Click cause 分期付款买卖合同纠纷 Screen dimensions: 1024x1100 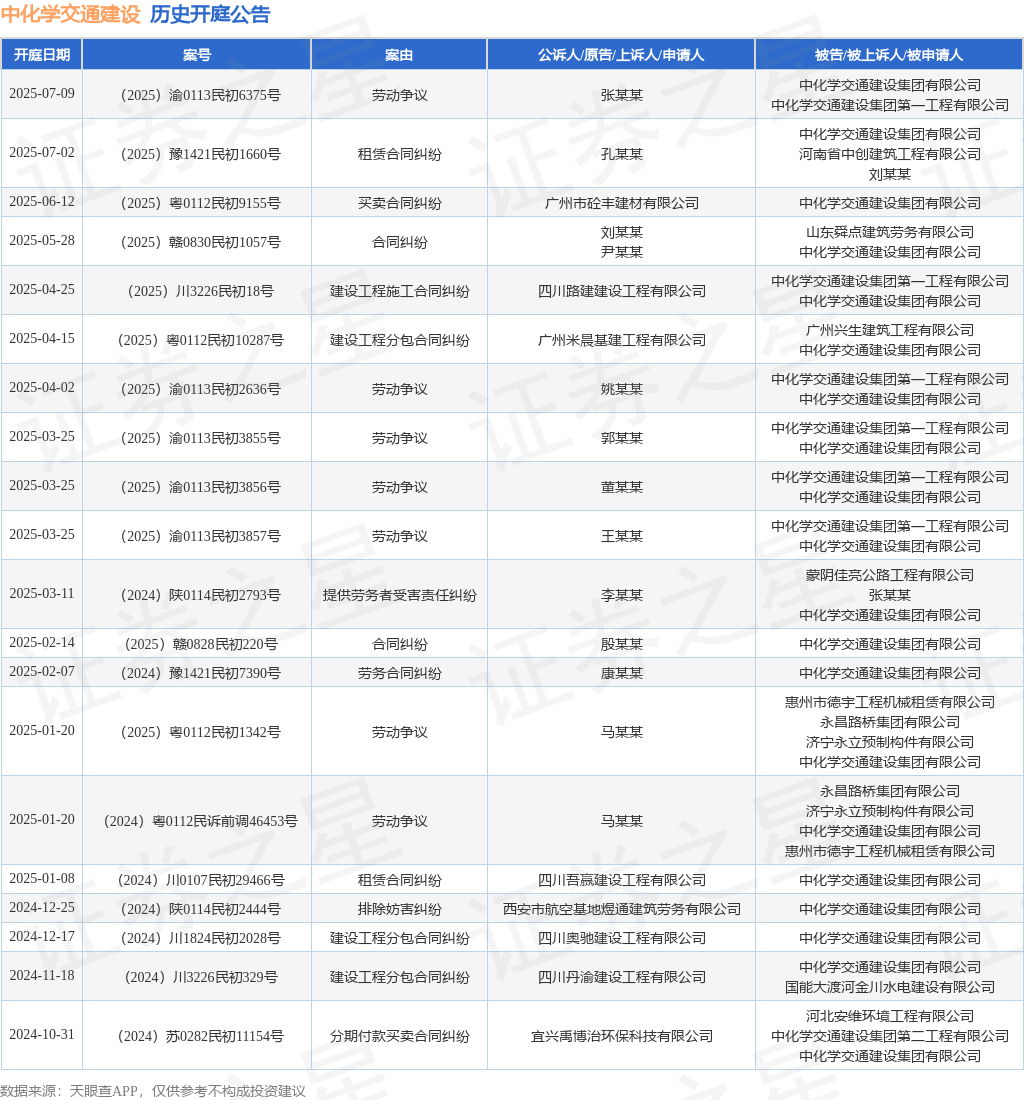(399, 1037)
